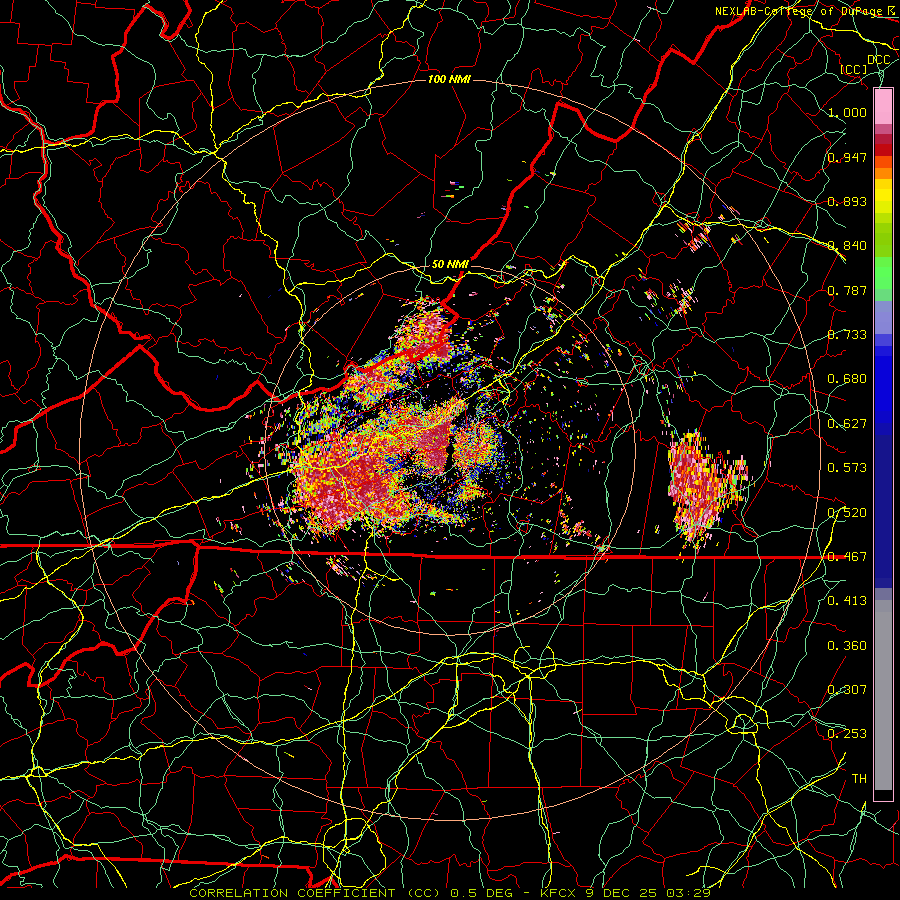Click the 0.840 value on the color scale

847,246
